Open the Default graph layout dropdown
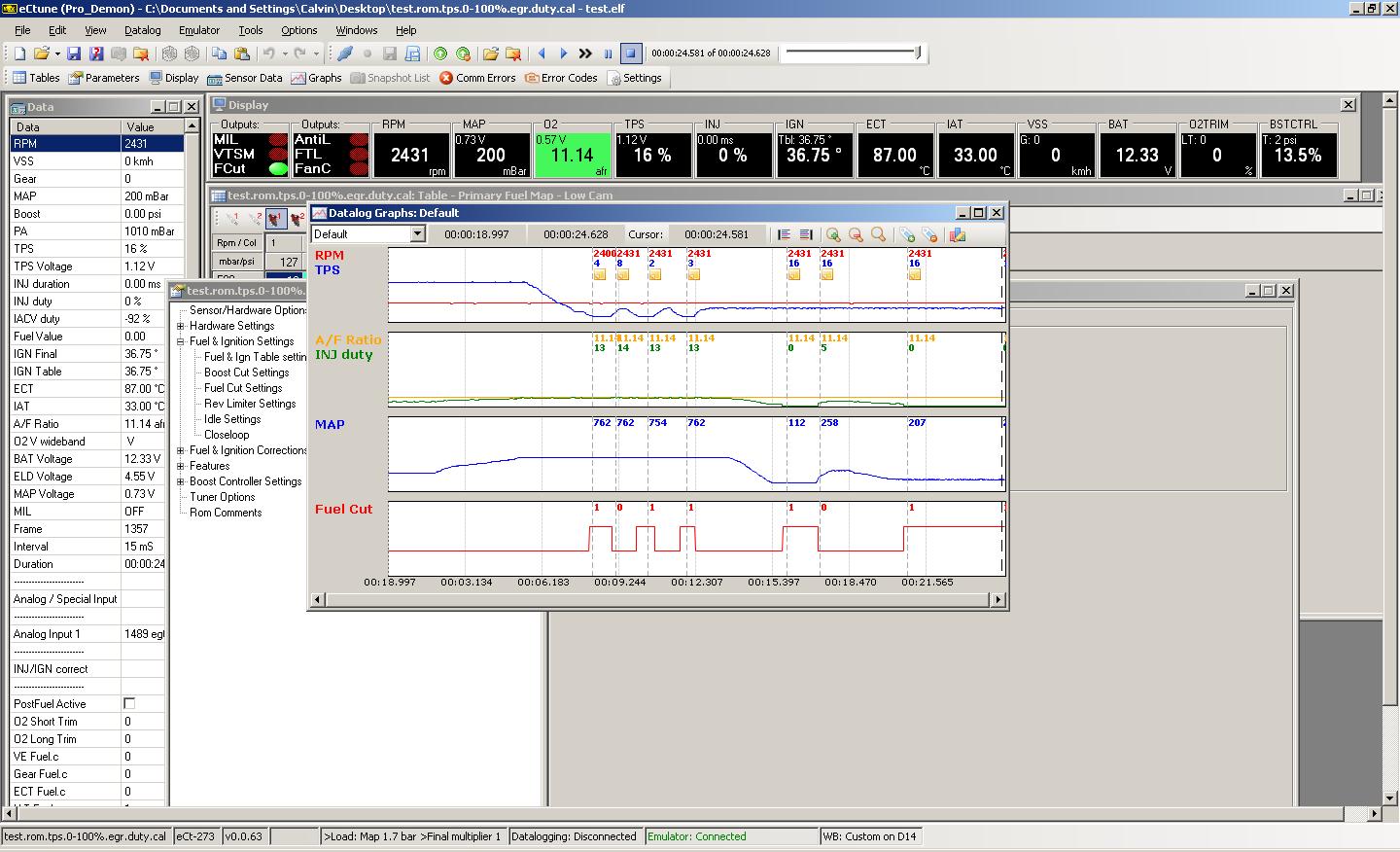Viewport: 1400px width, 852px height. tap(418, 234)
